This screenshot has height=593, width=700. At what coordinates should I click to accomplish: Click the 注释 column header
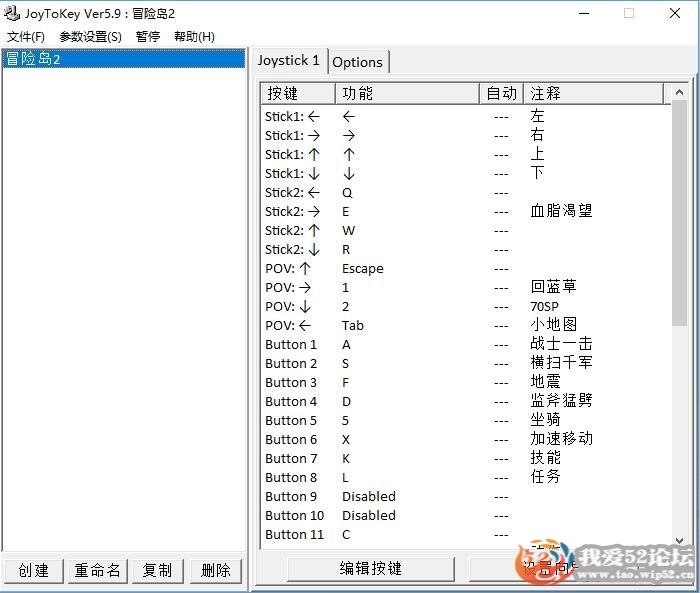[x=593, y=93]
